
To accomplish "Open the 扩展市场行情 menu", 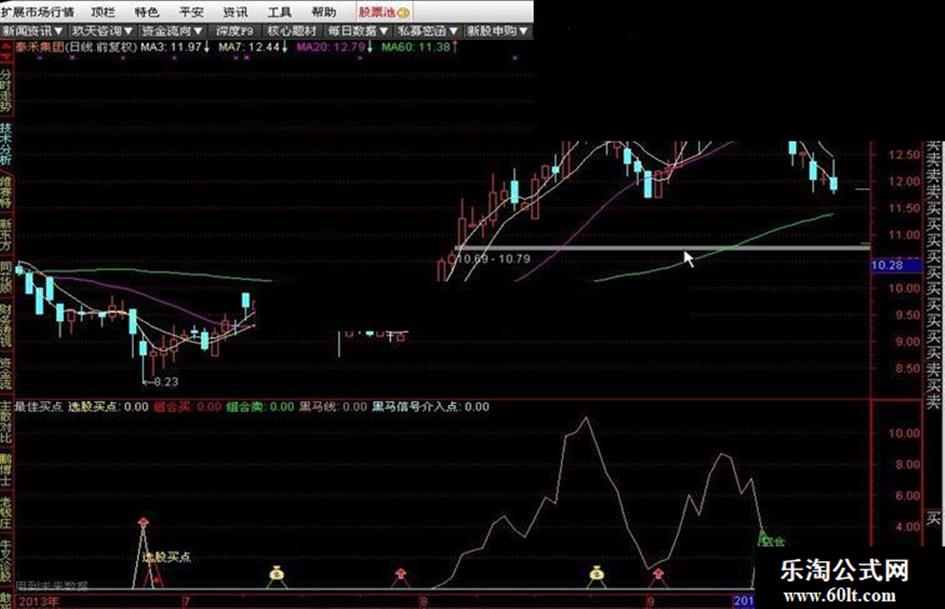I will [x=38, y=11].
